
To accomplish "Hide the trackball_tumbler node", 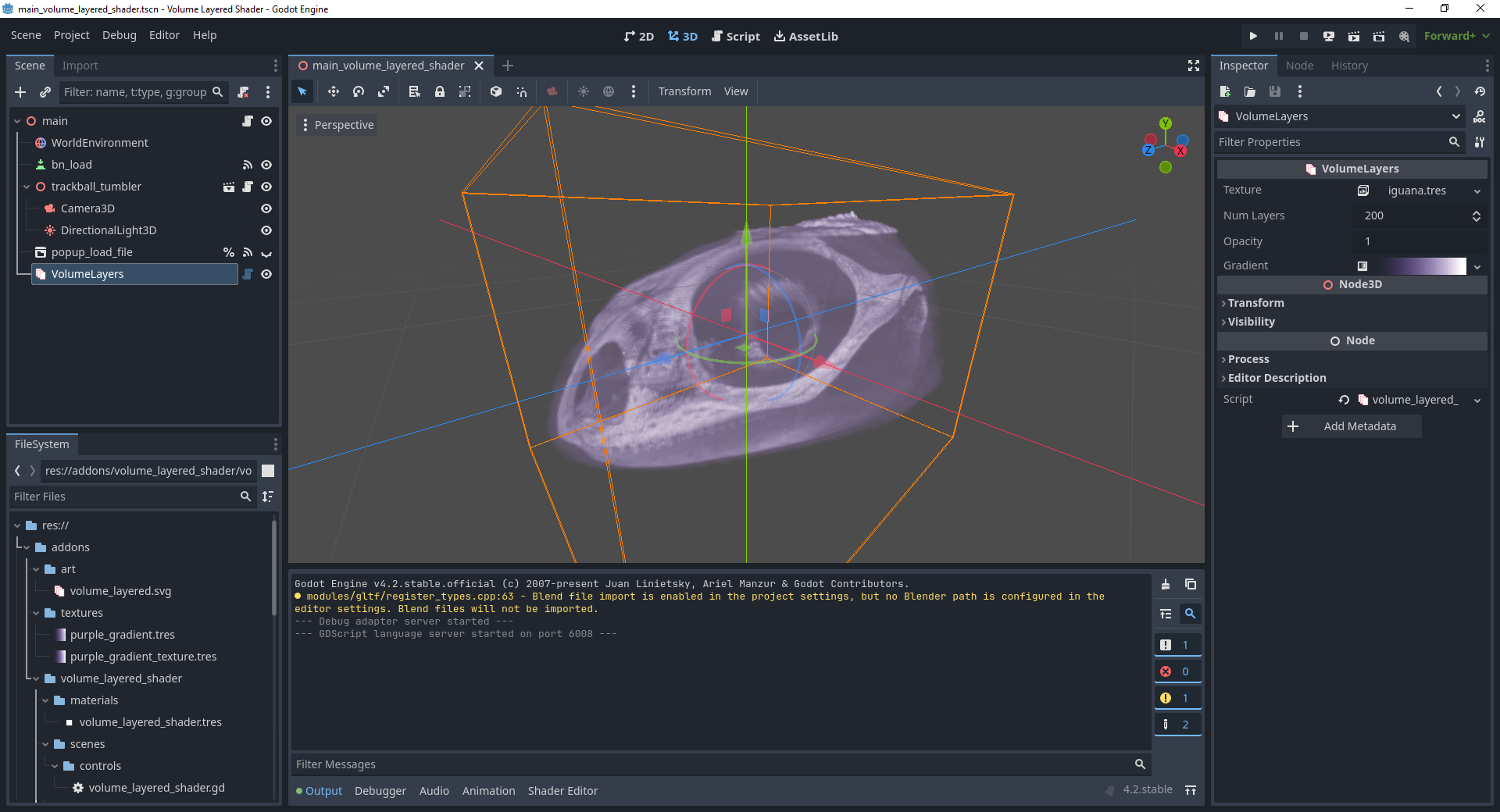I will pos(266,187).
